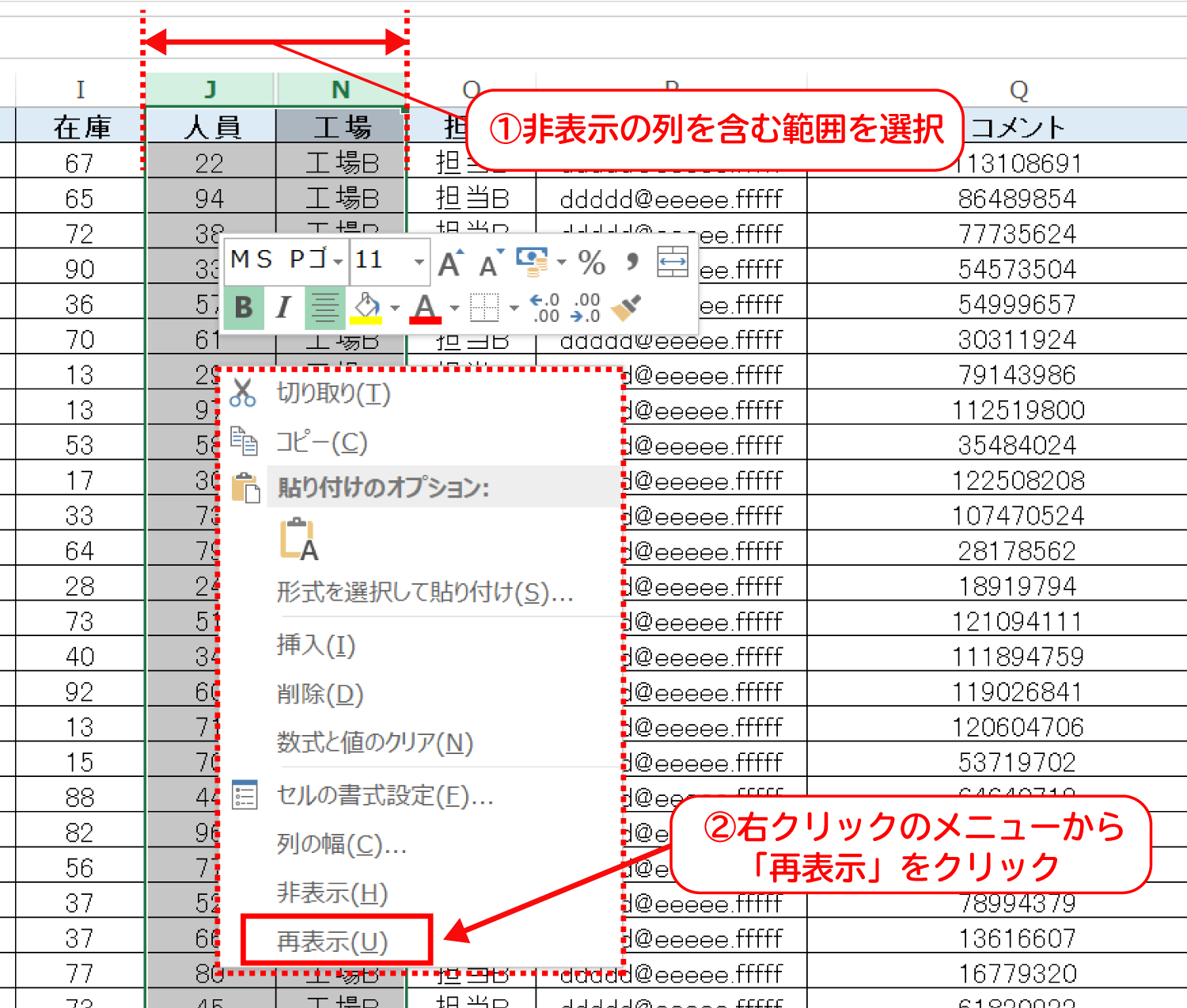Expand font color palette arrow

click(x=454, y=307)
